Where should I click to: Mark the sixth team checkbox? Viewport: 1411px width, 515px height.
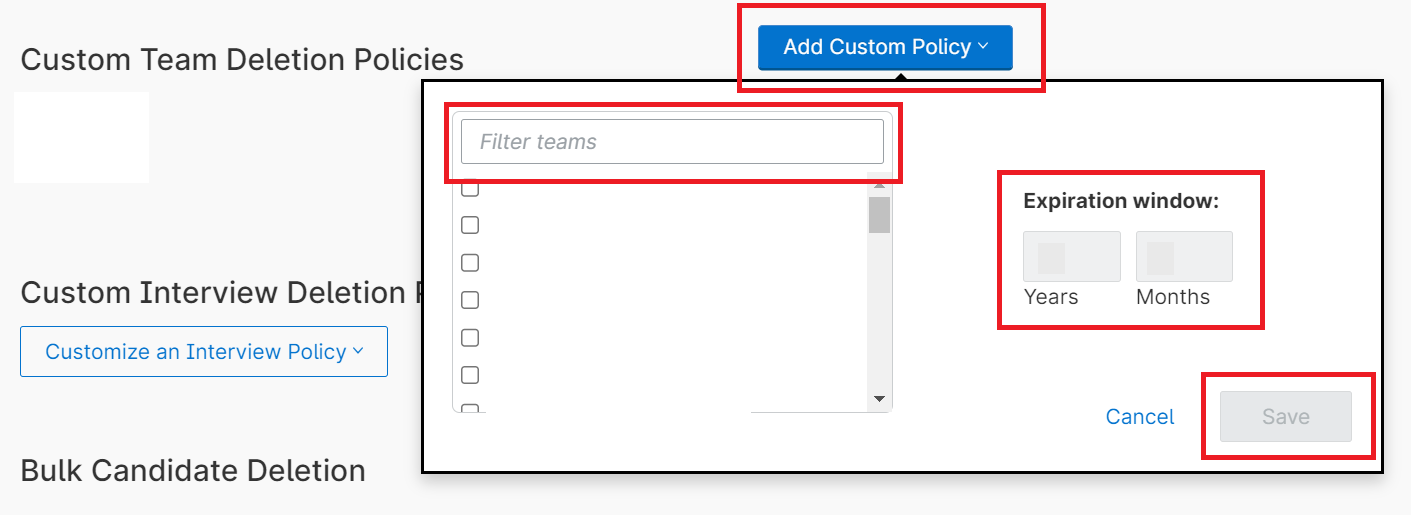(x=470, y=375)
